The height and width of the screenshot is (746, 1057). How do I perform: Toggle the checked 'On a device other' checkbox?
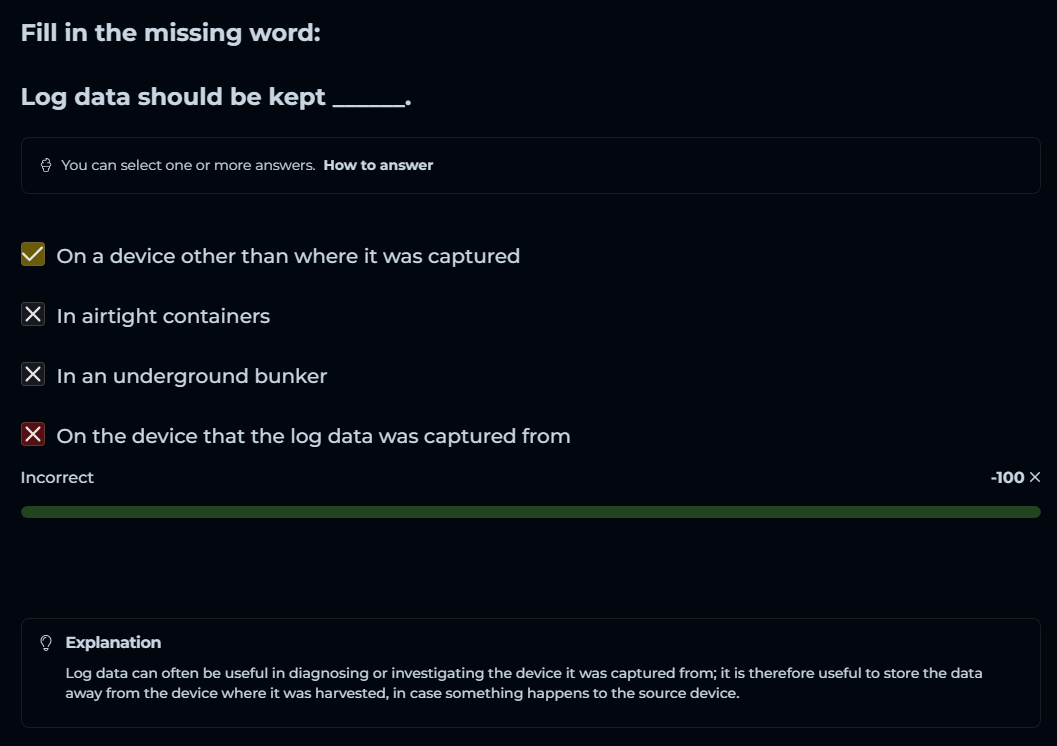(x=33, y=255)
